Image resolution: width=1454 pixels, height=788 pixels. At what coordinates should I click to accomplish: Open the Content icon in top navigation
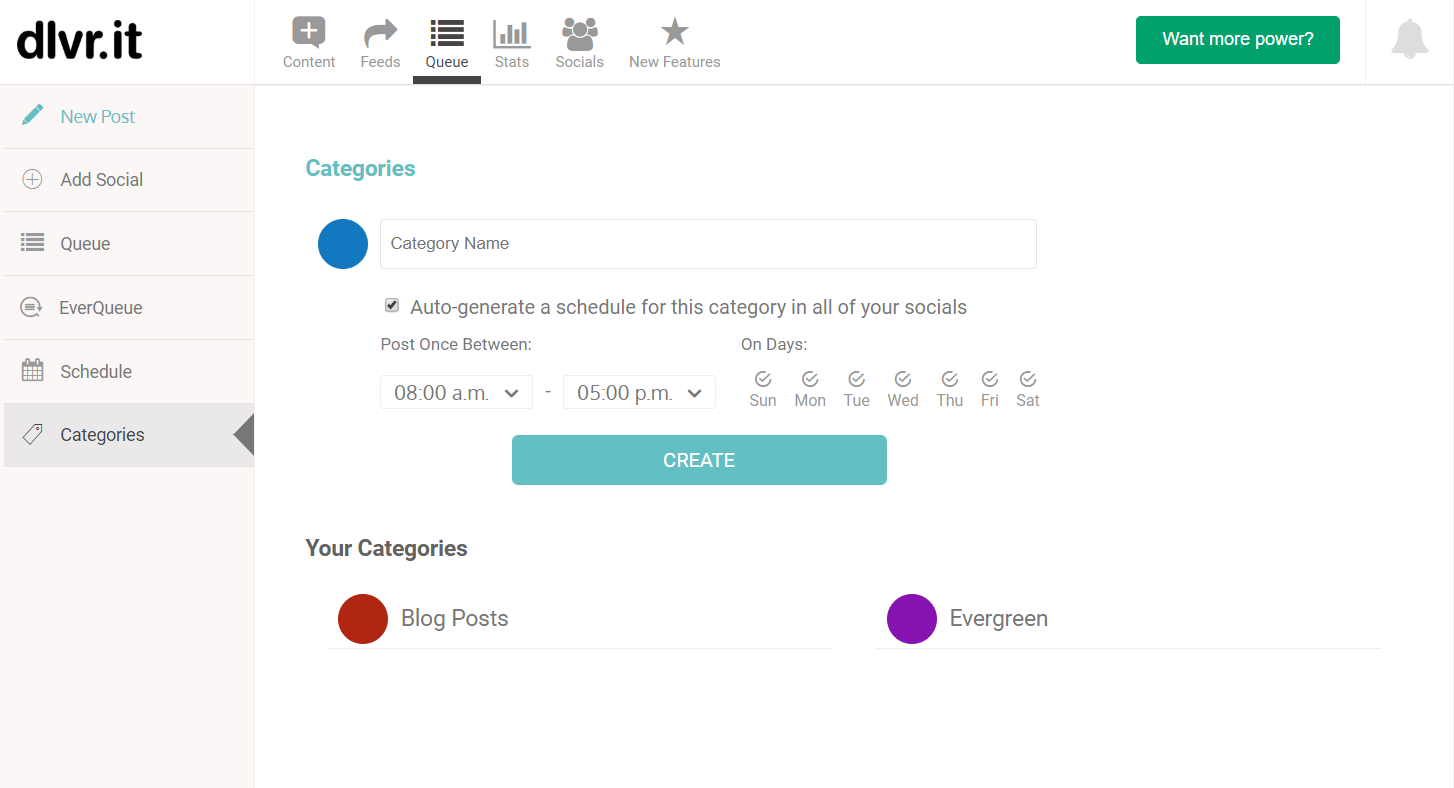[309, 33]
